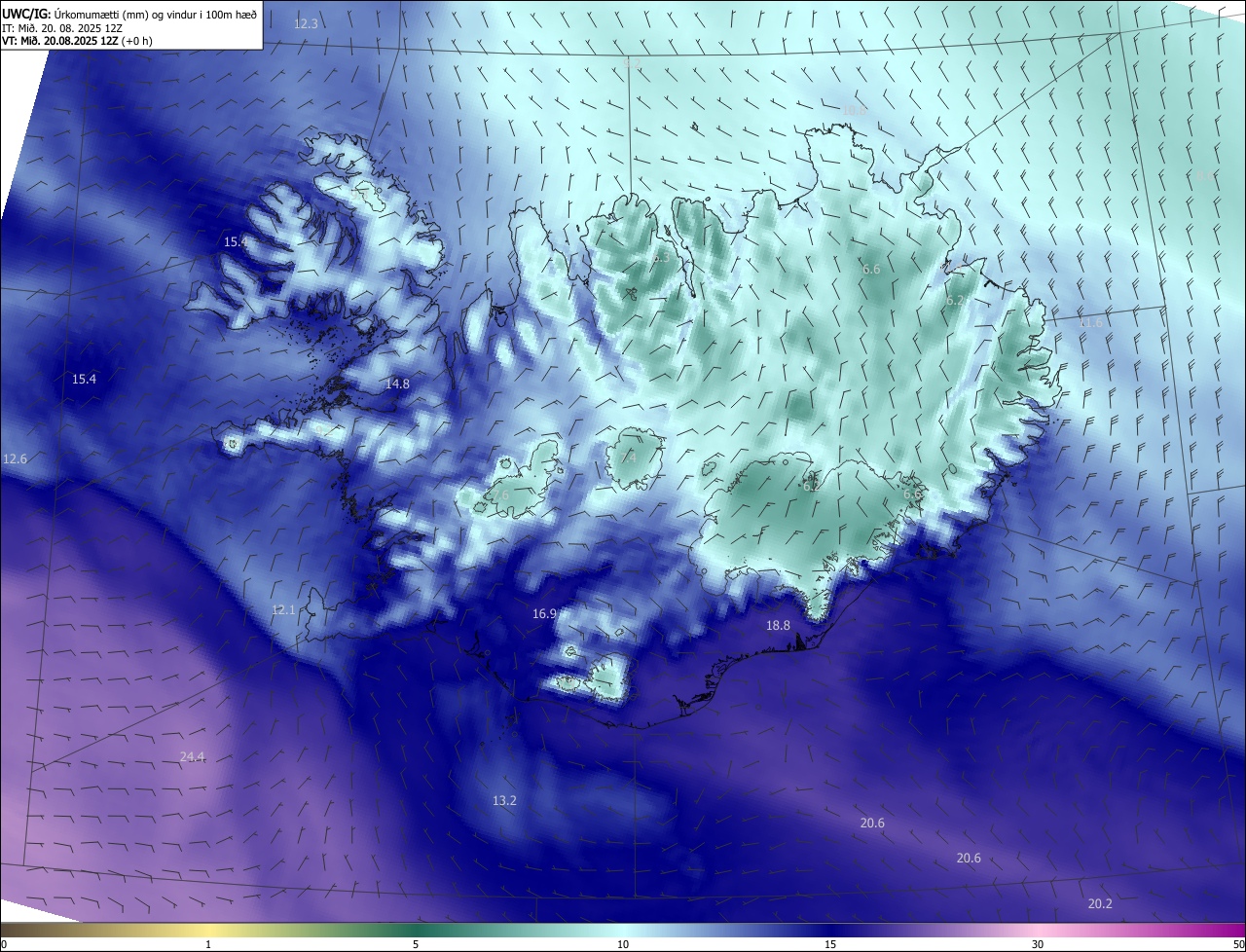Click the legend tick label "1"

tap(209, 944)
